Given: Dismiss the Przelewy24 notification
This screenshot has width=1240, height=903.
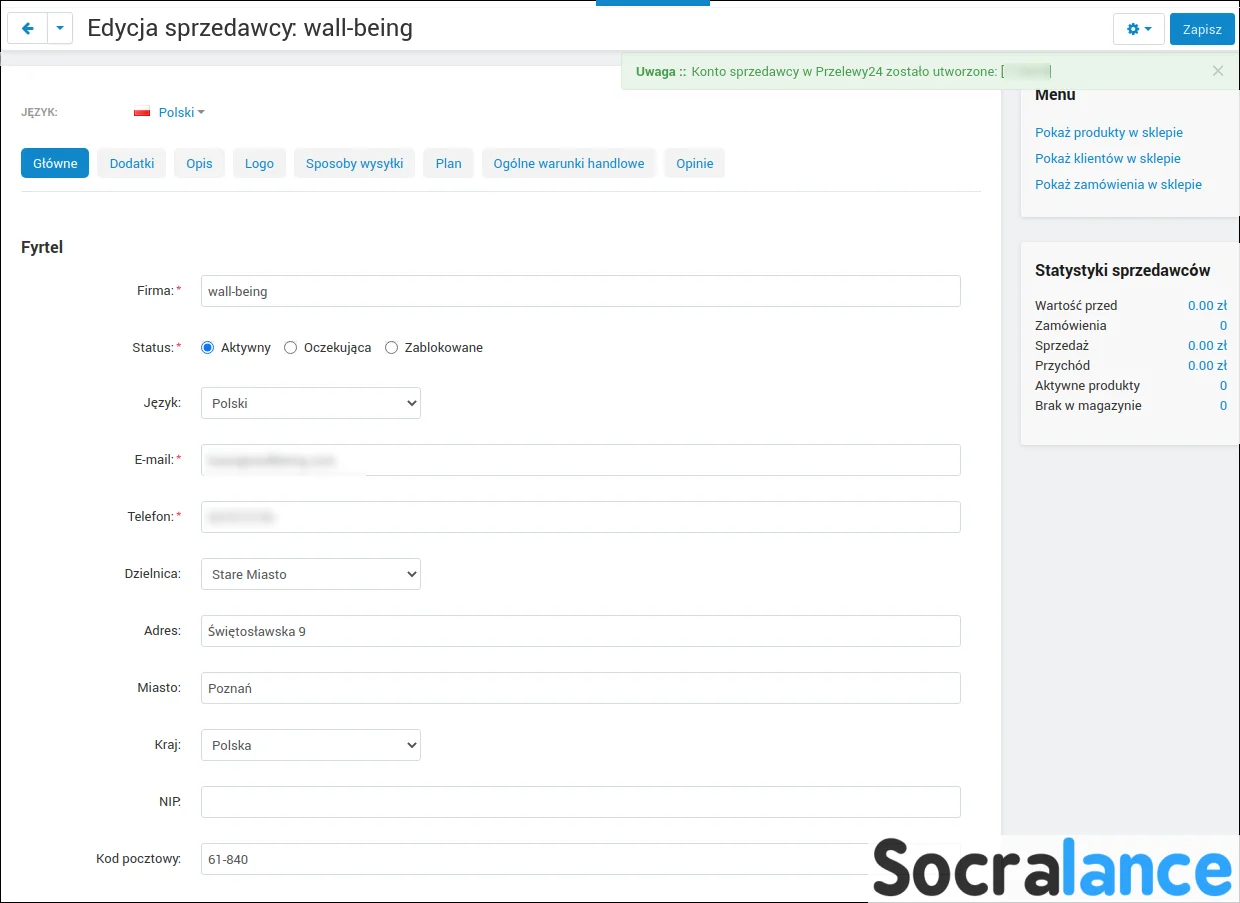Looking at the screenshot, I should (1217, 71).
